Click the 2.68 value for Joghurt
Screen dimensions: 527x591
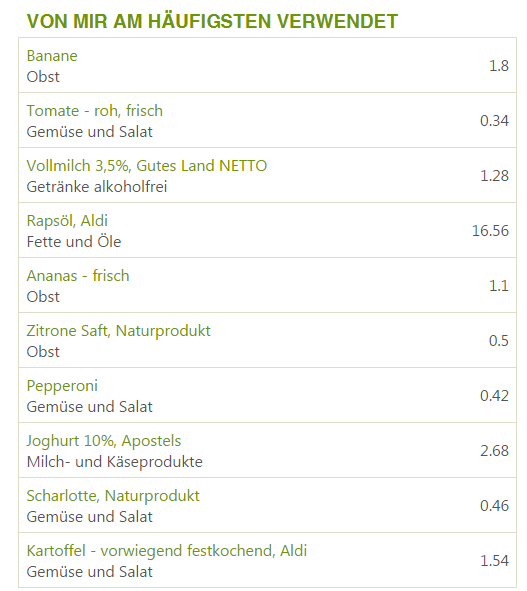click(x=494, y=451)
